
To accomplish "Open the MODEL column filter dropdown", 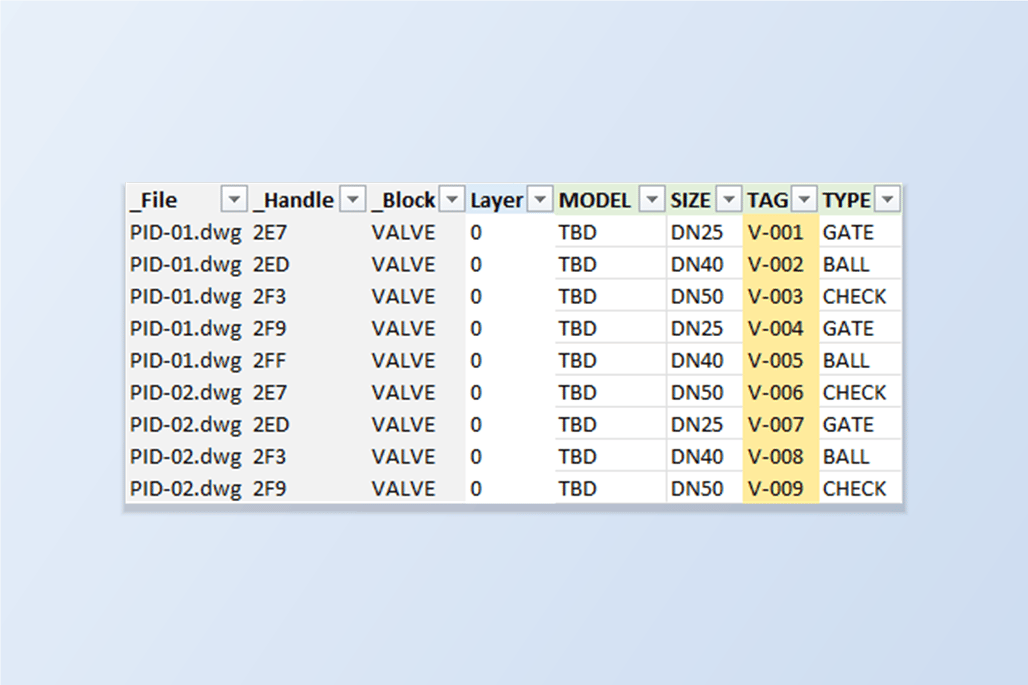I will click(x=652, y=199).
